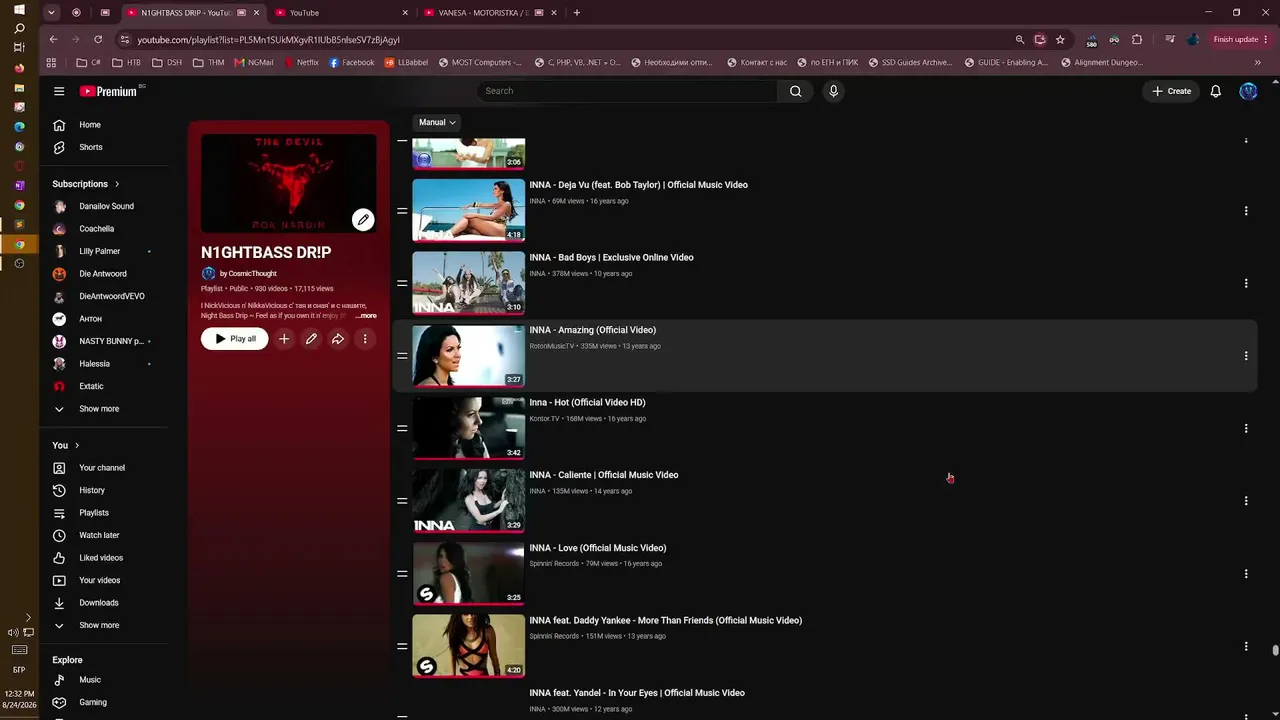Play the INNA - Caliente video thumbnail
The height and width of the screenshot is (720, 1280).
click(469, 501)
